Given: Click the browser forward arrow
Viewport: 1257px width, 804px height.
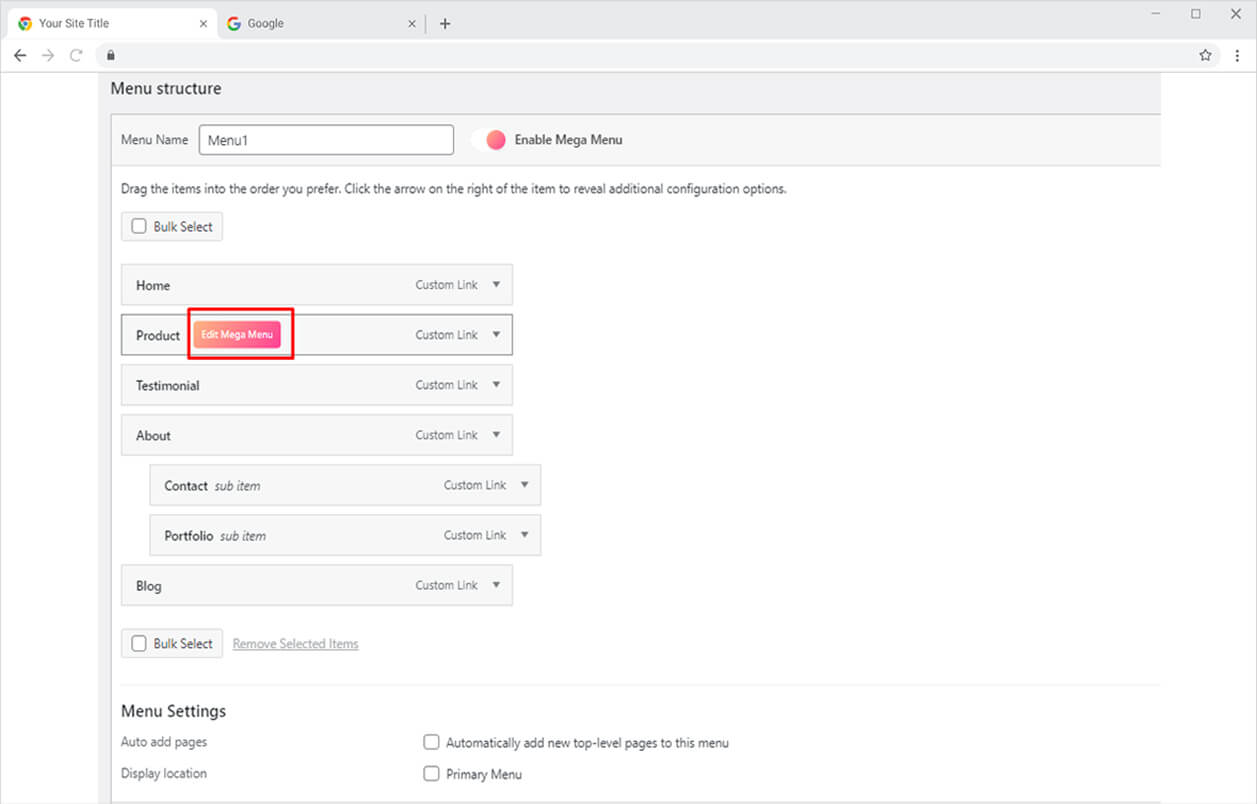Looking at the screenshot, I should 48,55.
